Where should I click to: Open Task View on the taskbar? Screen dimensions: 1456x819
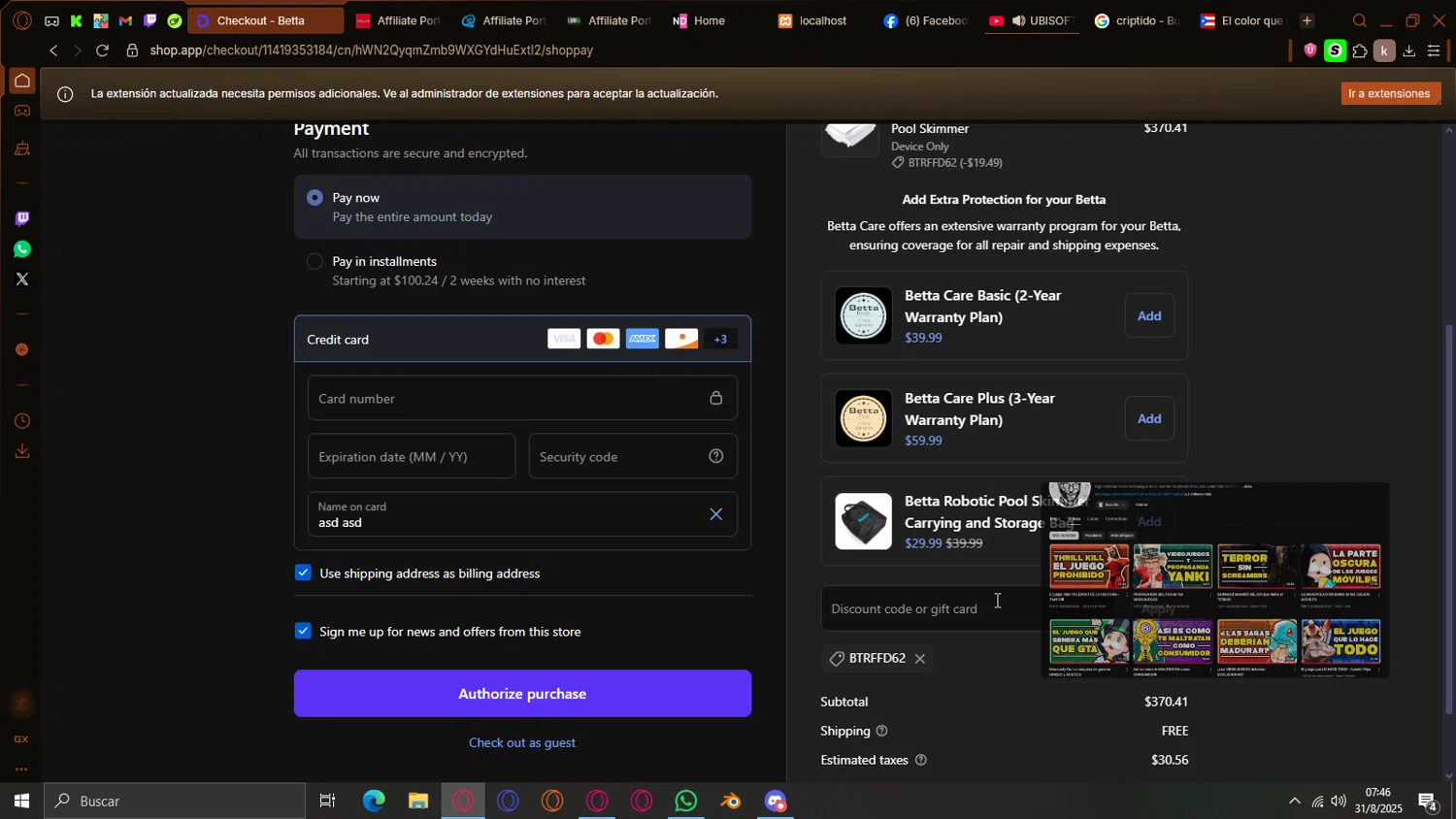pos(327,802)
